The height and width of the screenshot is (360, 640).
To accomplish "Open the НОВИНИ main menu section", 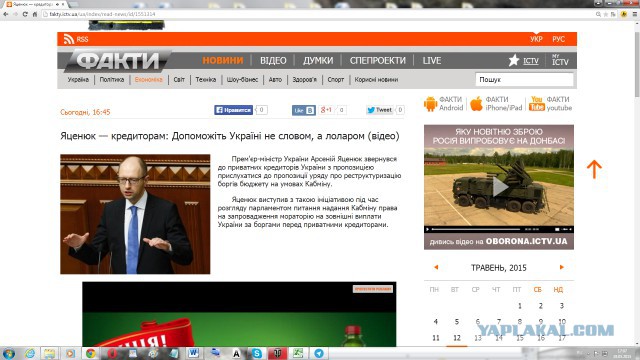I will [x=223, y=61].
